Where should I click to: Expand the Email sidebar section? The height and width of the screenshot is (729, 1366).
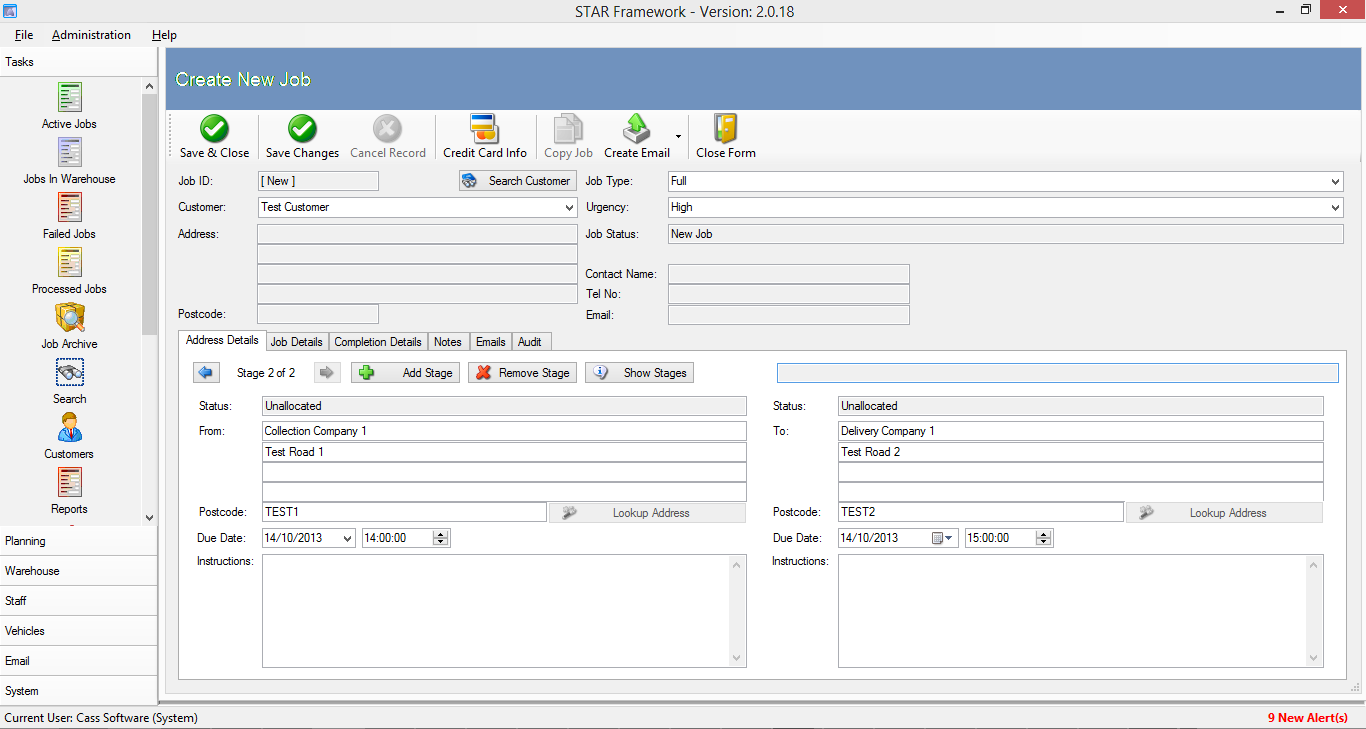pos(78,661)
